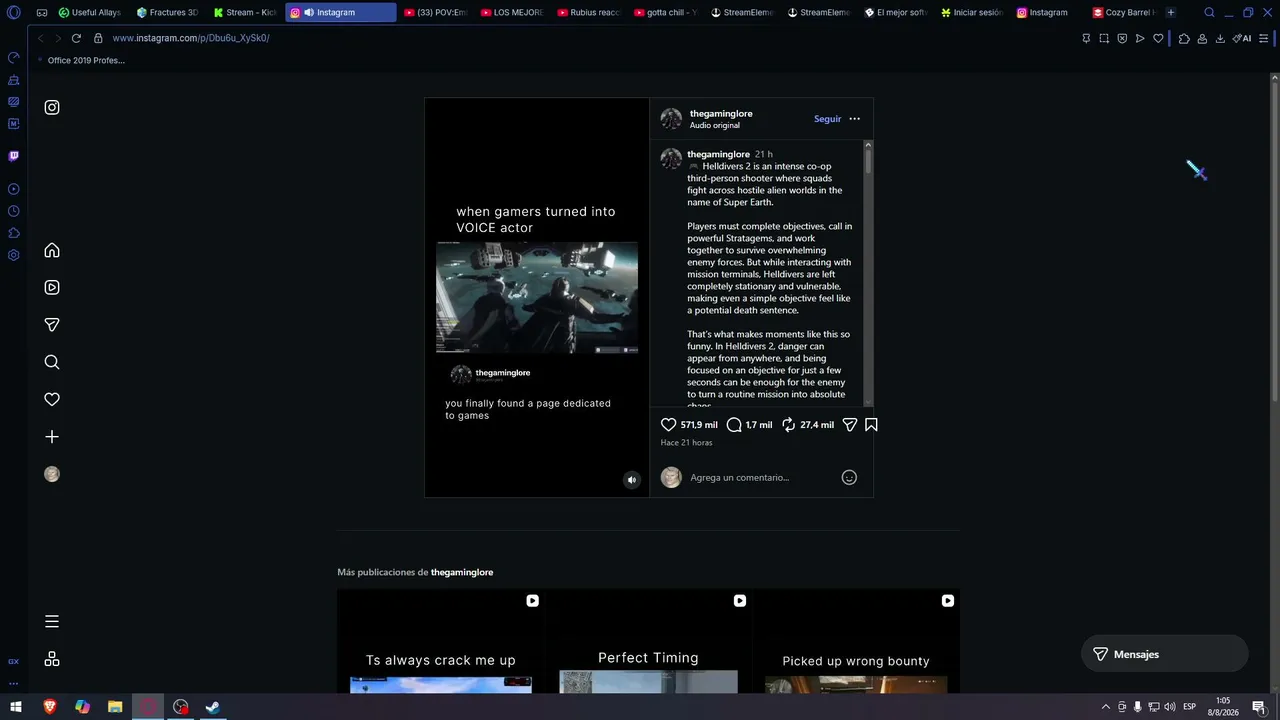This screenshot has height=720, width=1280.
Task: Play the Helldivers video in the post
Action: [537, 297]
